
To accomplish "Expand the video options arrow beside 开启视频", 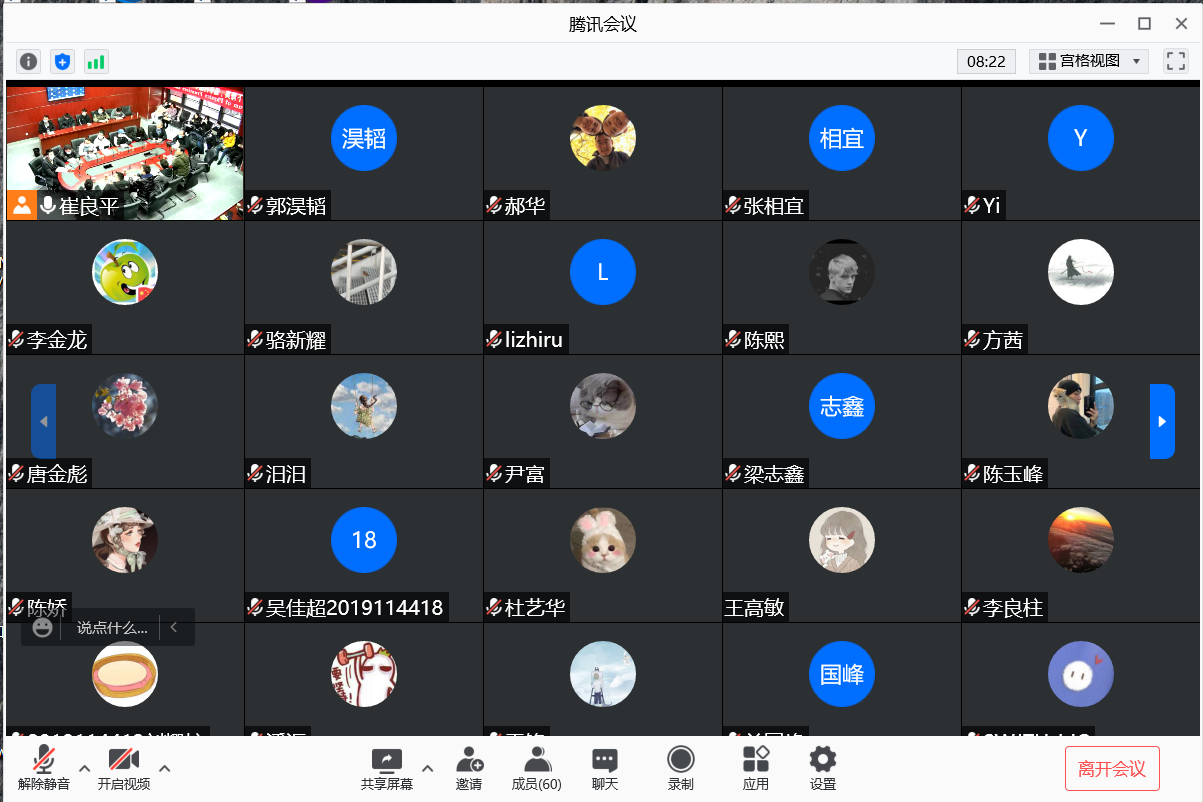I will (165, 768).
